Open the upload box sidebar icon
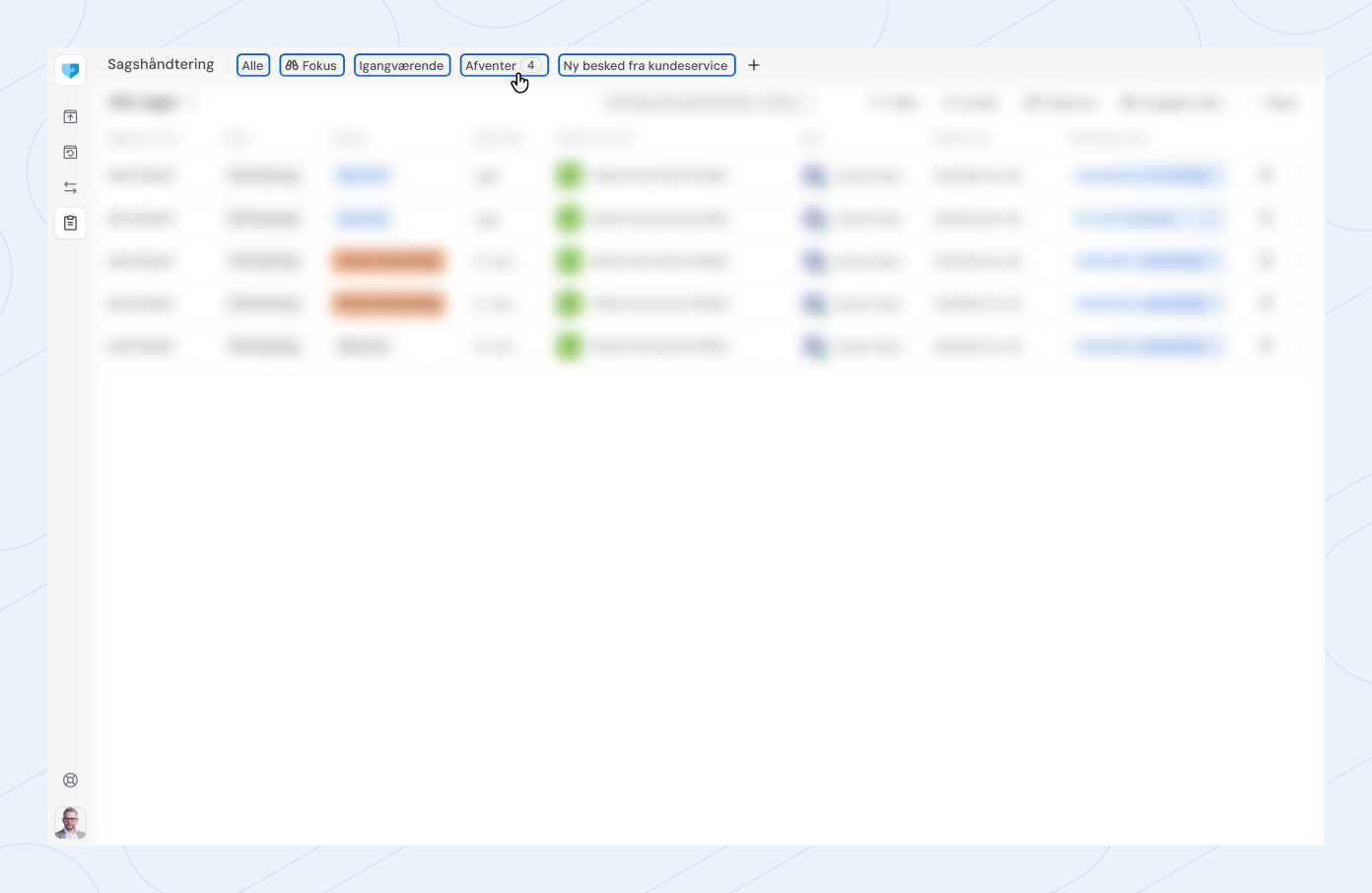 tap(70, 116)
